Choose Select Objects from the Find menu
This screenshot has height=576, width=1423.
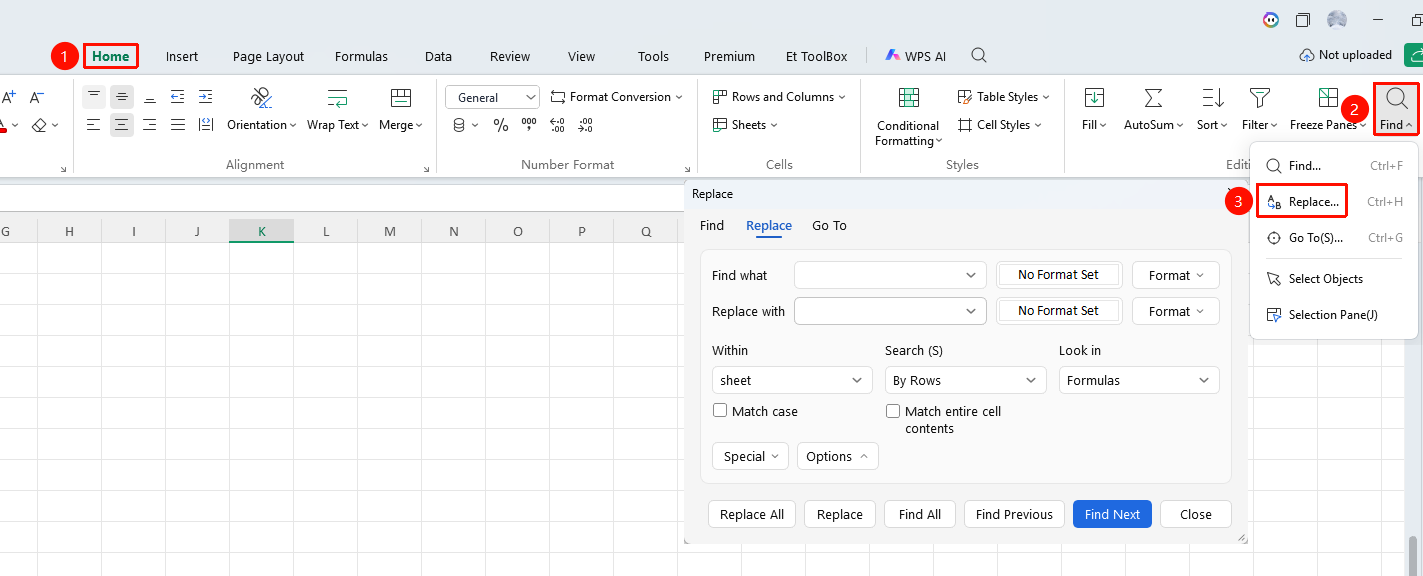[1326, 279]
